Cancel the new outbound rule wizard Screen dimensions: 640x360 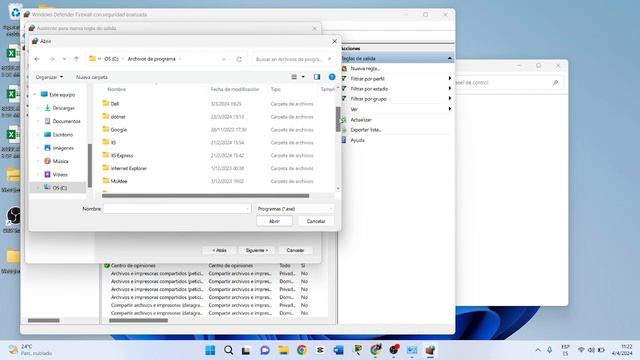click(295, 250)
